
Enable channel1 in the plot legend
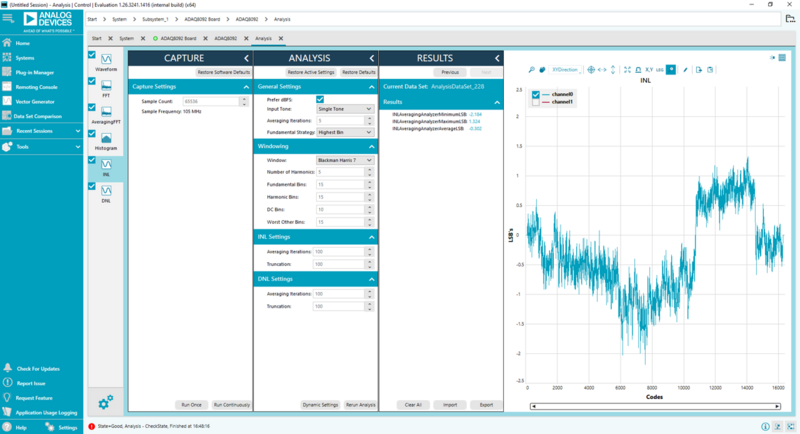click(536, 102)
